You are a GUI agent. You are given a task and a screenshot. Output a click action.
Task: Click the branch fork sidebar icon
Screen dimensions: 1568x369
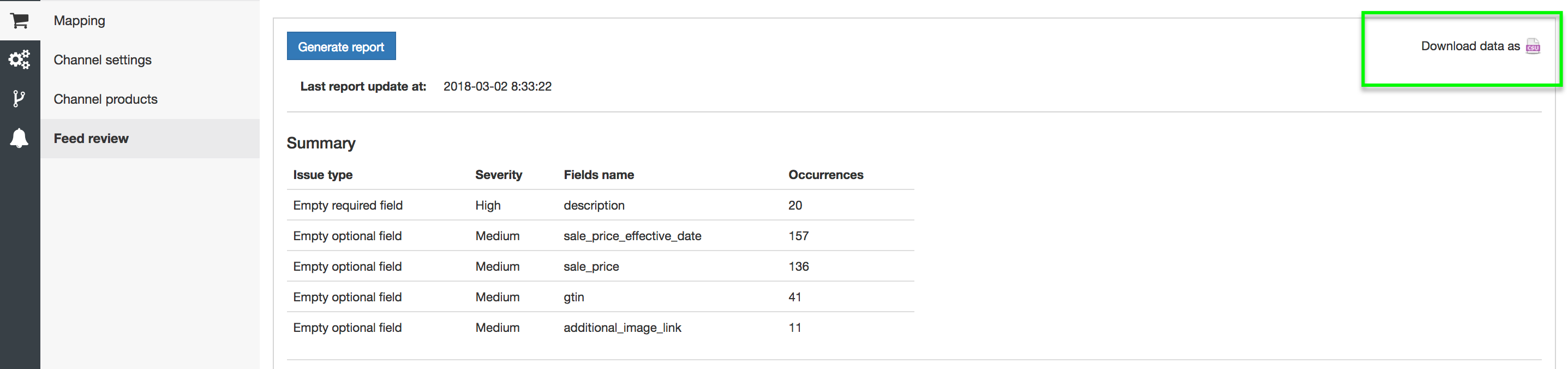(20, 99)
